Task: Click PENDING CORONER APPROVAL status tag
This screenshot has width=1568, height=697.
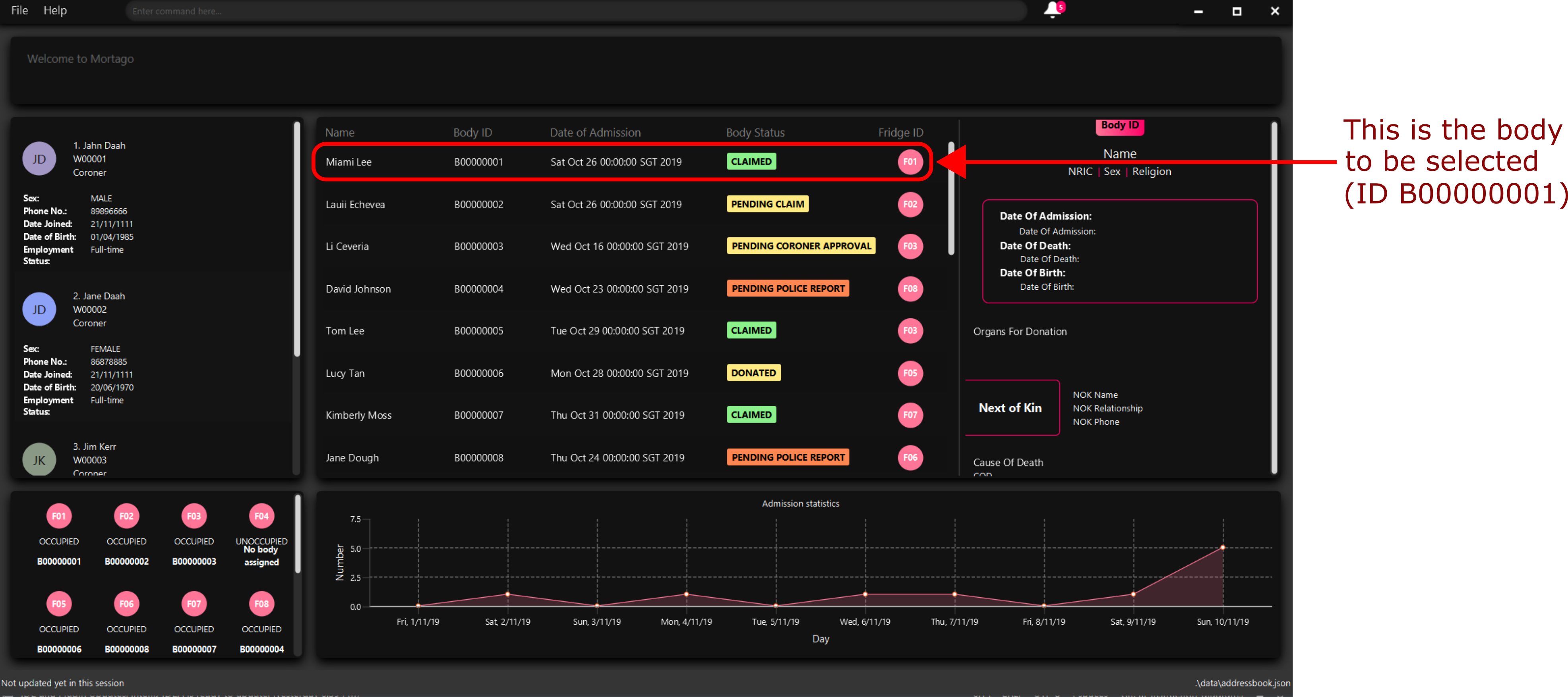Action: click(x=801, y=246)
